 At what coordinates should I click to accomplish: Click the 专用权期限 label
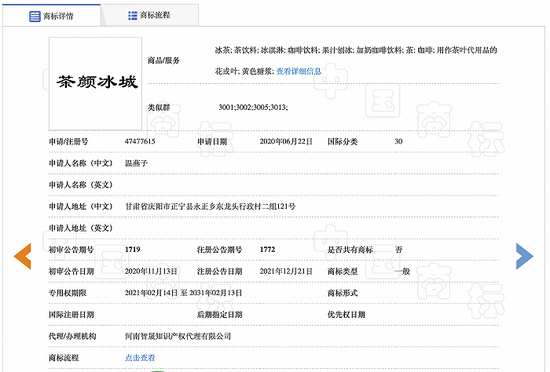pos(67,293)
